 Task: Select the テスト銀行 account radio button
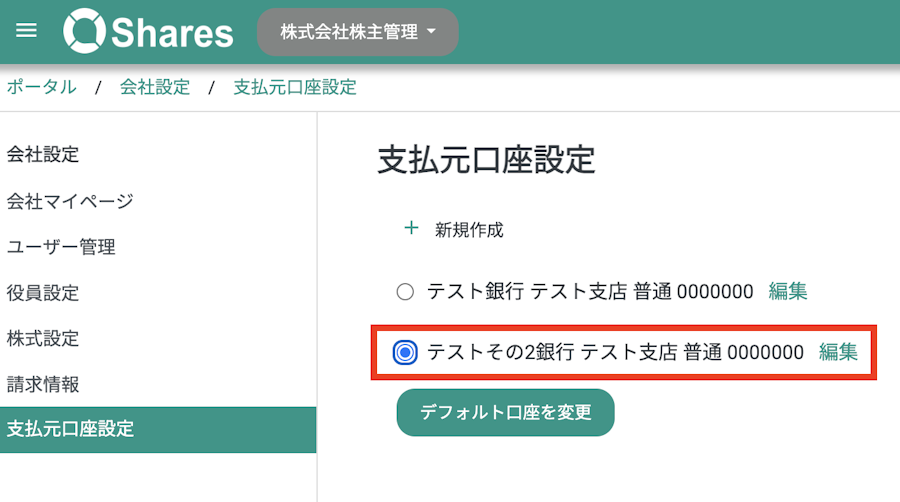coord(405,291)
